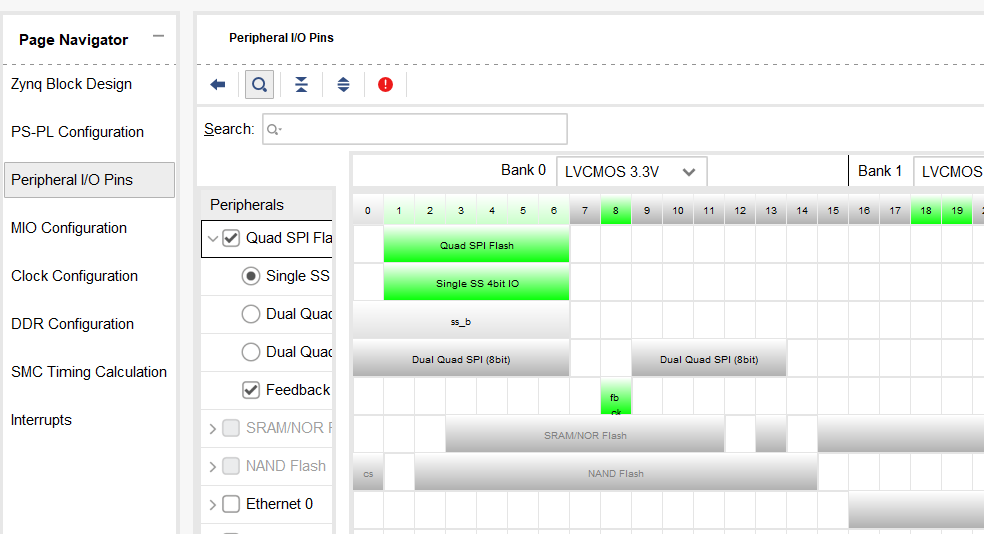Uncheck the Quad SPI Flash checkbox
Screen dimensions: 984x534
tap(231, 238)
